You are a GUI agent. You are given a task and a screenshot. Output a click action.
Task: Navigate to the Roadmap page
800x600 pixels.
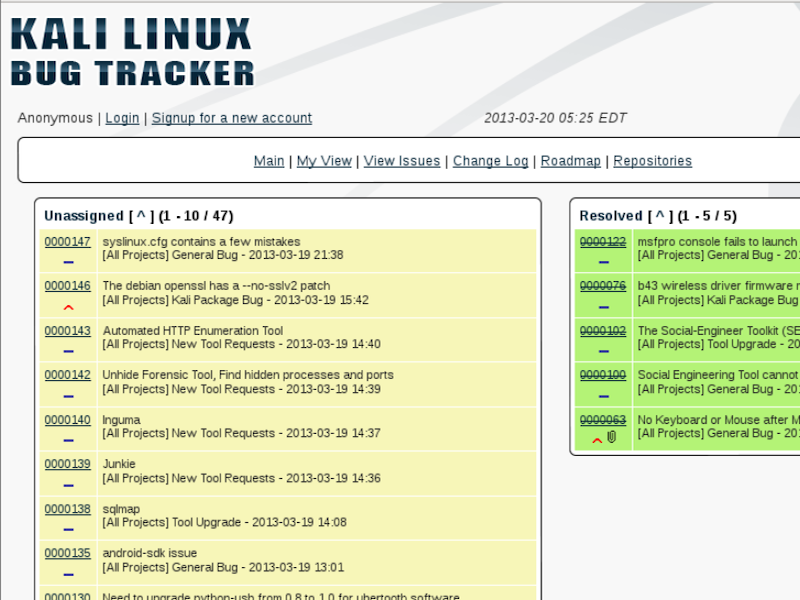pyautogui.click(x=570, y=161)
